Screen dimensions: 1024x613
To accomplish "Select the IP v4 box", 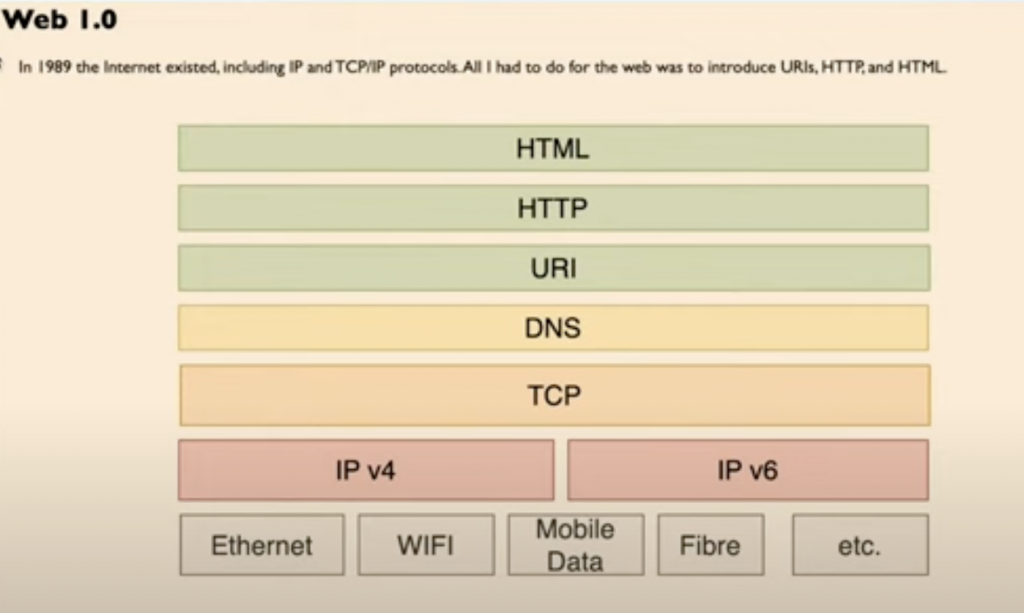I will pyautogui.click(x=366, y=470).
